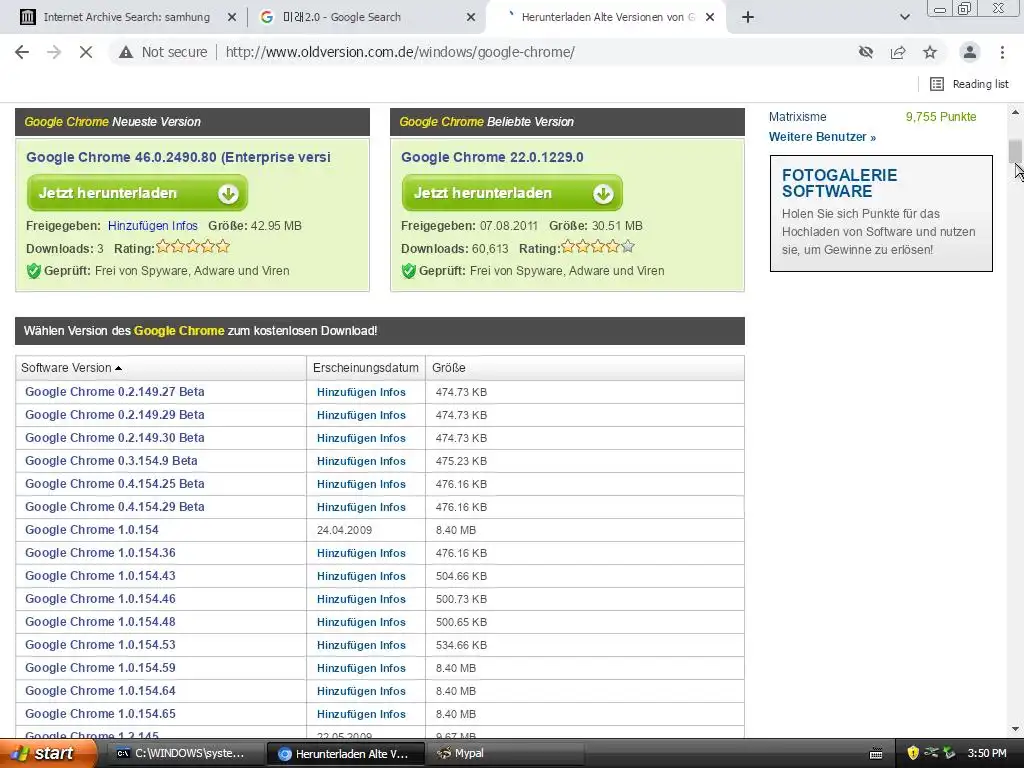Expand the tab search dropdown
This screenshot has width=1024, height=768.
click(904, 17)
